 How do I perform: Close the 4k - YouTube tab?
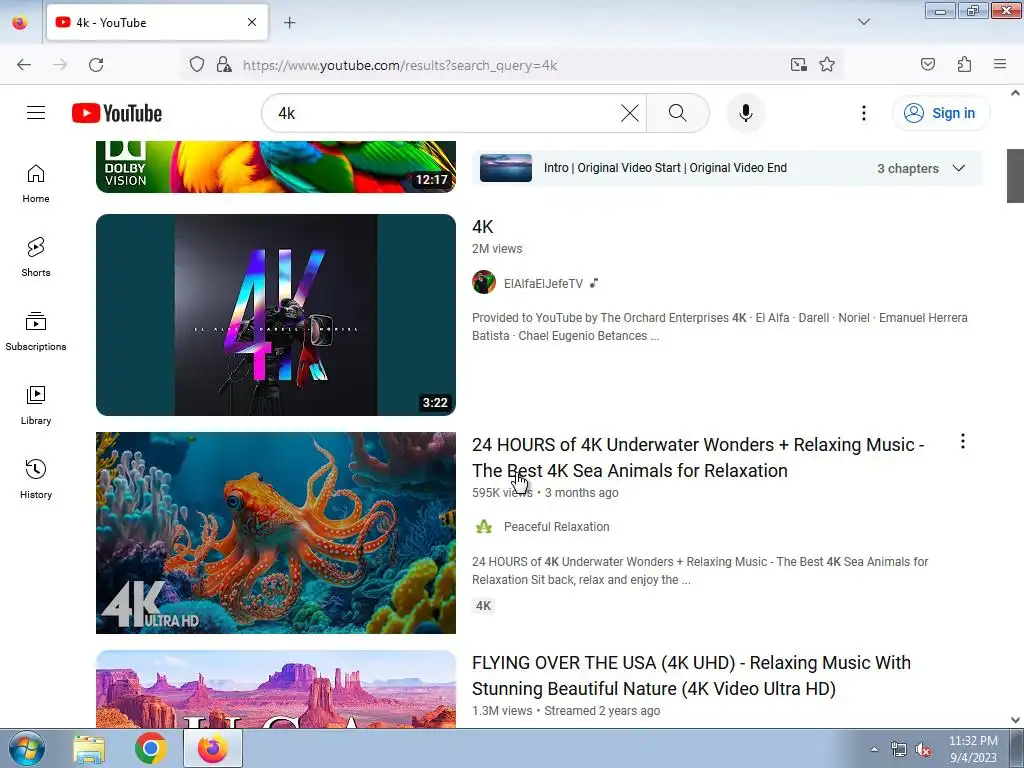coord(251,23)
